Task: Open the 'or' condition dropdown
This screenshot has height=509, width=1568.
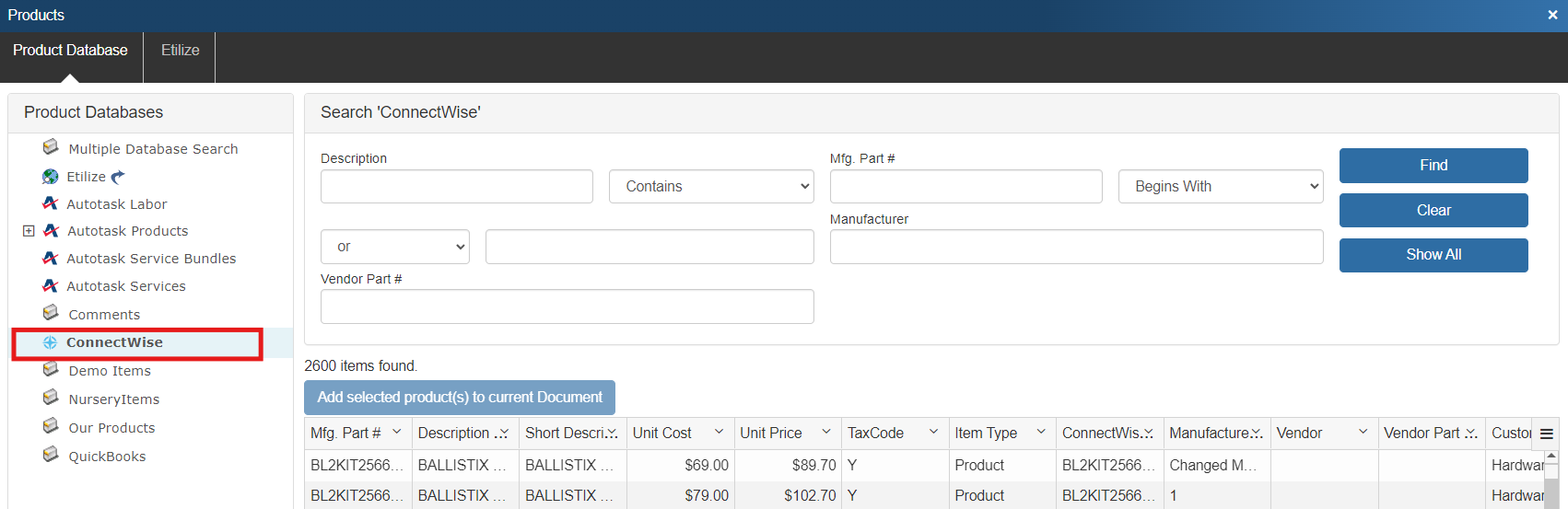Action: pyautogui.click(x=395, y=247)
